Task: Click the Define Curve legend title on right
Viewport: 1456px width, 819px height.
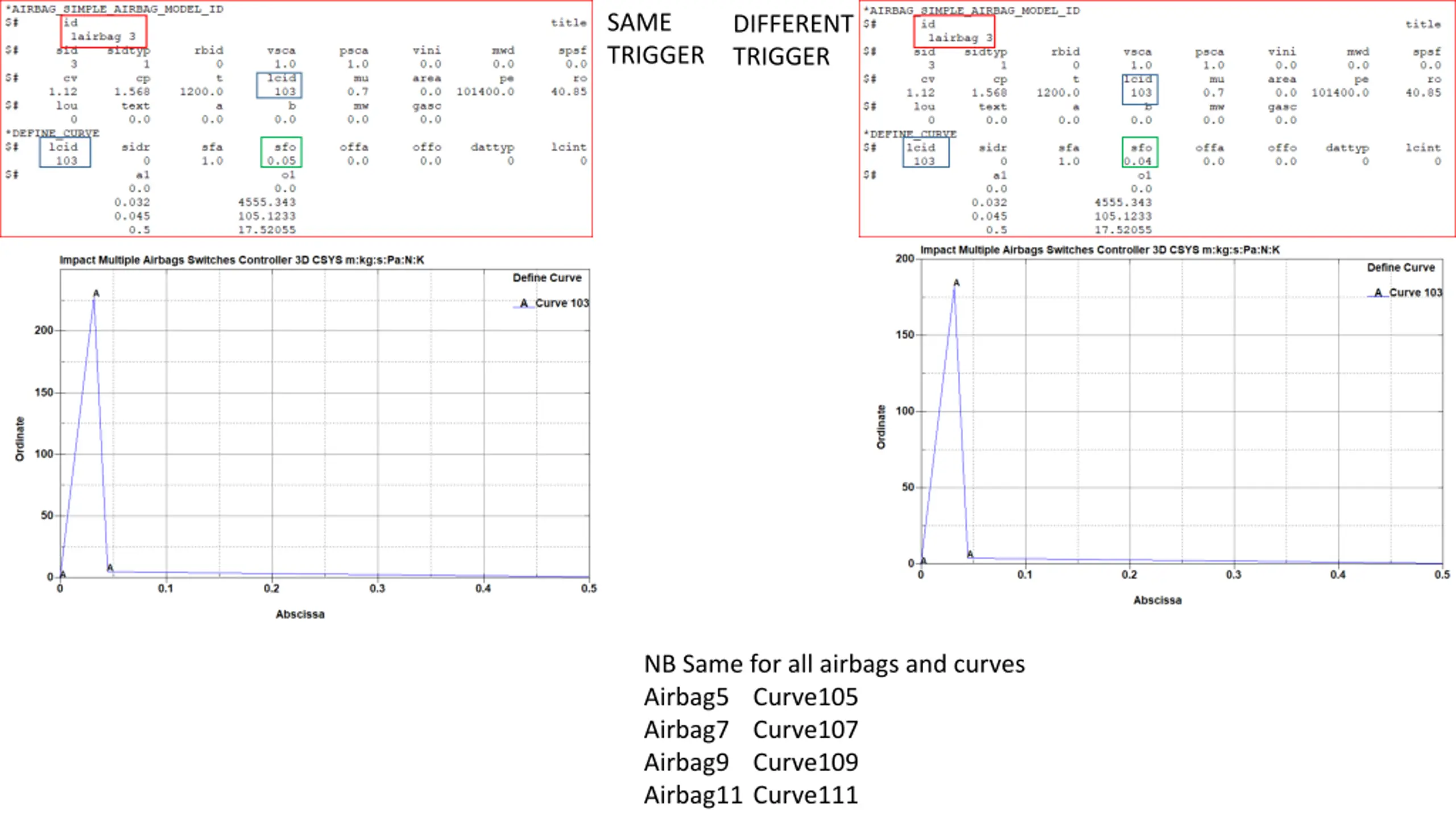Action: point(1400,267)
